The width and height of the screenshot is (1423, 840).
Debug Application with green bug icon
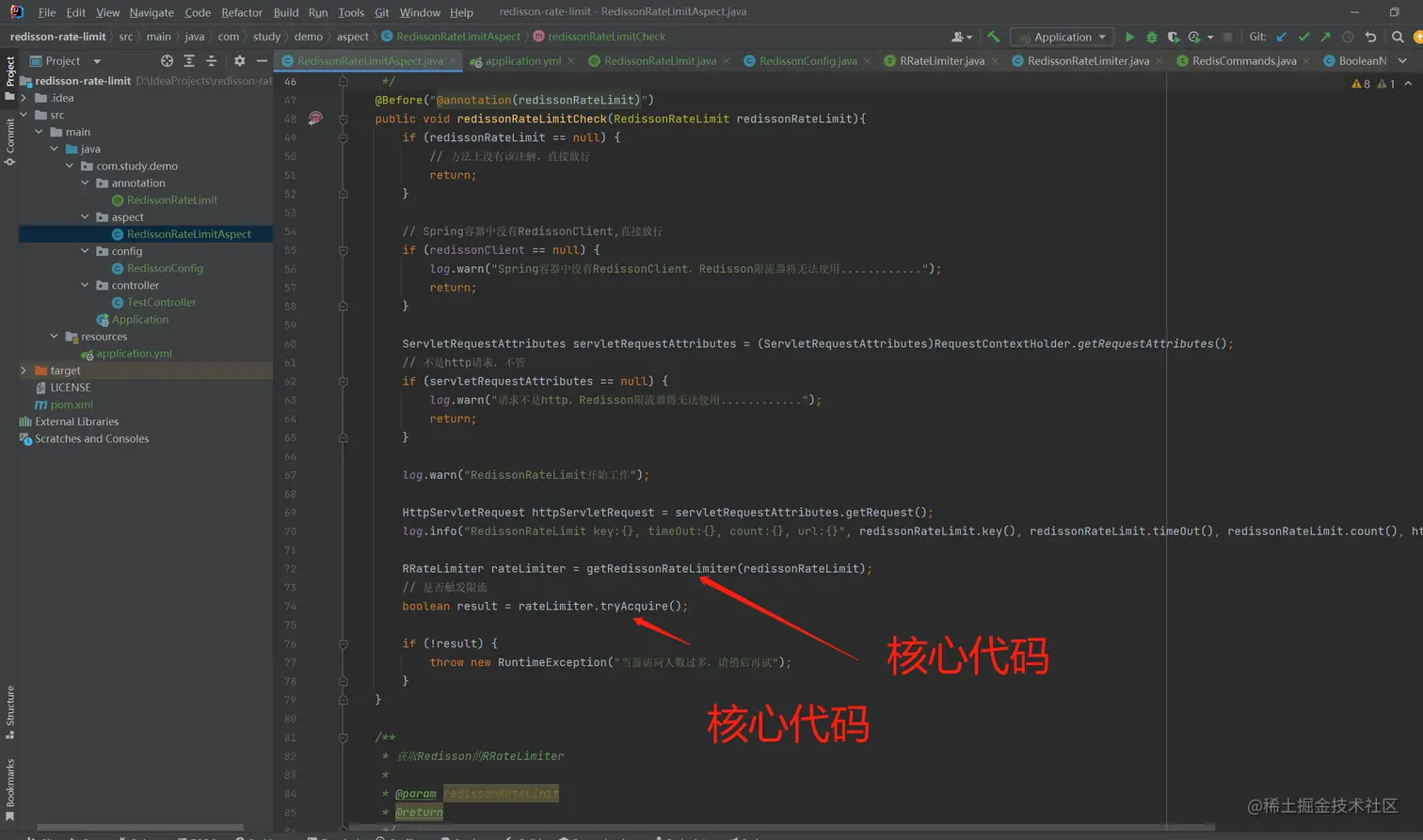(1152, 37)
